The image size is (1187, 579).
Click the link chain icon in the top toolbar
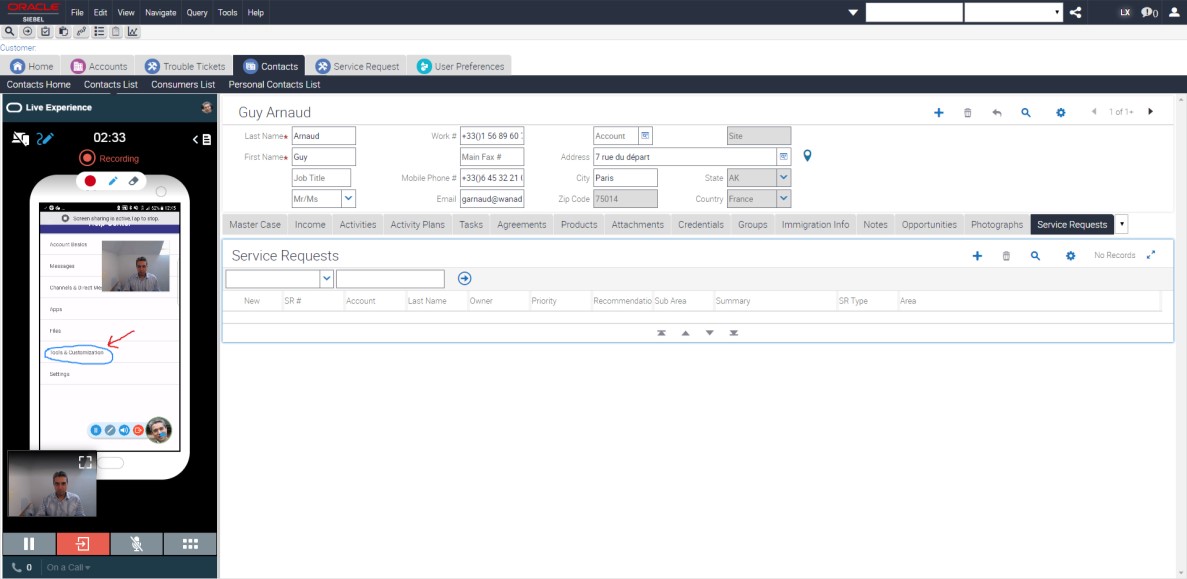pyautogui.click(x=81, y=32)
